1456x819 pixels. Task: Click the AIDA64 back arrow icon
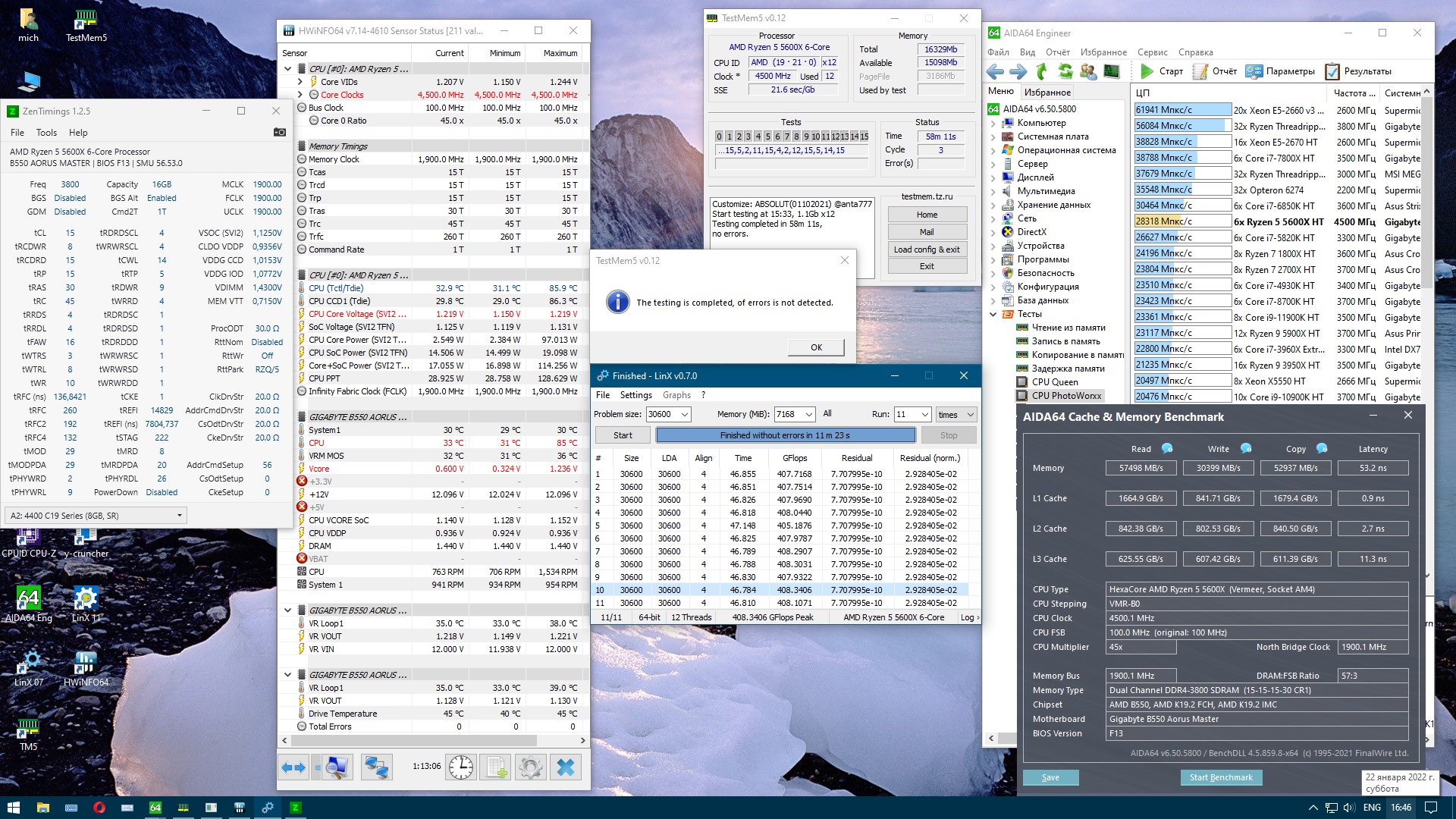tap(995, 71)
